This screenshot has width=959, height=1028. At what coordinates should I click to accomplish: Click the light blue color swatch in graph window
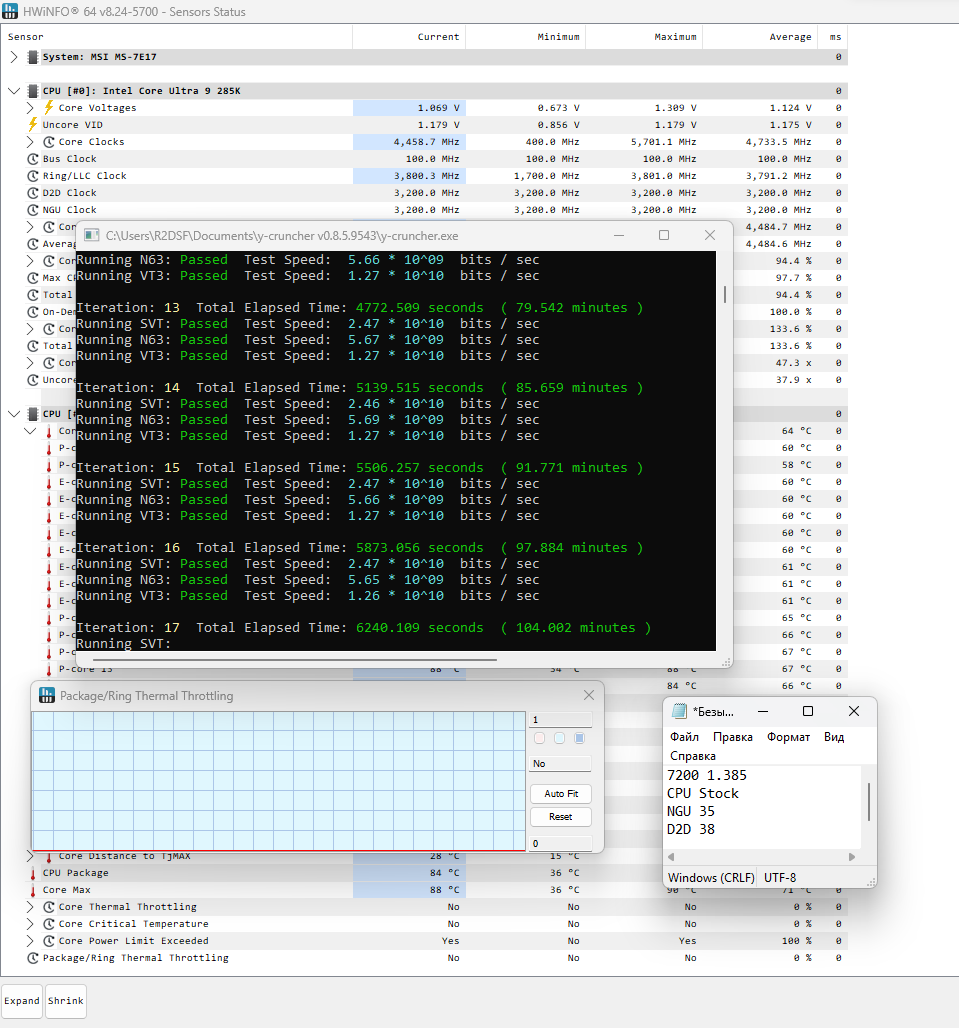click(x=559, y=738)
